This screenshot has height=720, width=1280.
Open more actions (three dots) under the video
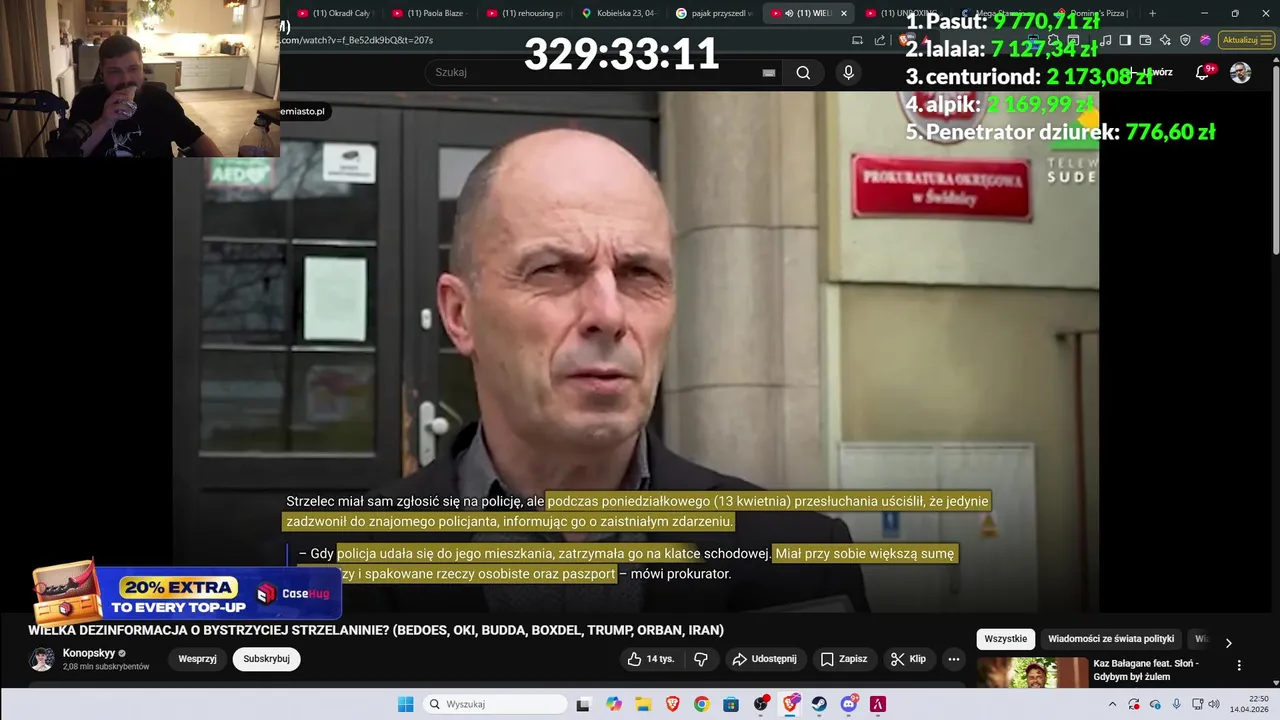(x=953, y=659)
